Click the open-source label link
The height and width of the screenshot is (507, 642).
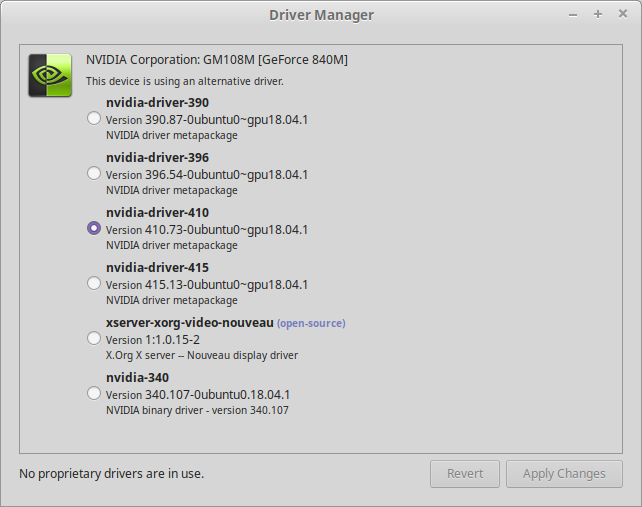click(311, 323)
